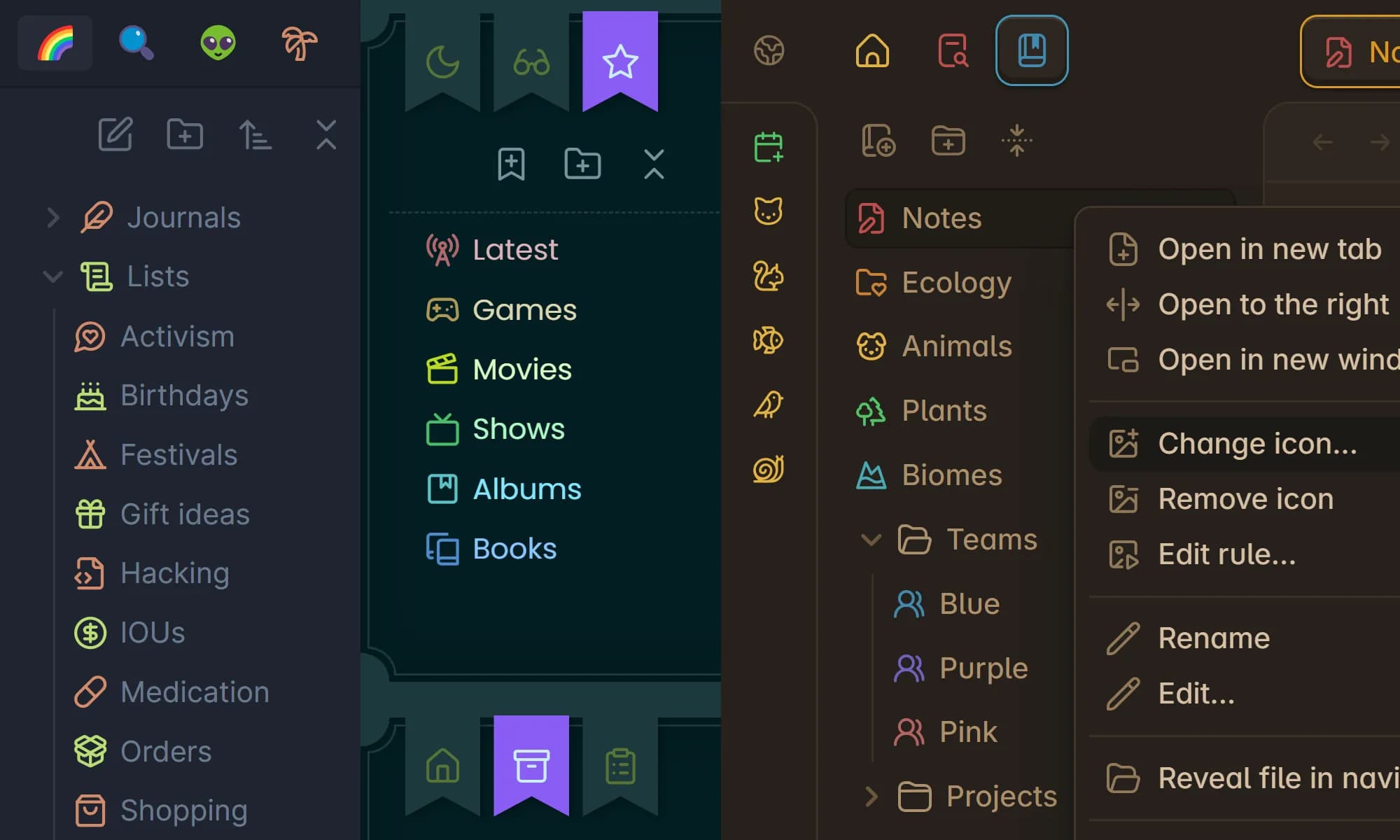Collapse the Lists folder
The width and height of the screenshot is (1400, 840).
click(x=52, y=276)
